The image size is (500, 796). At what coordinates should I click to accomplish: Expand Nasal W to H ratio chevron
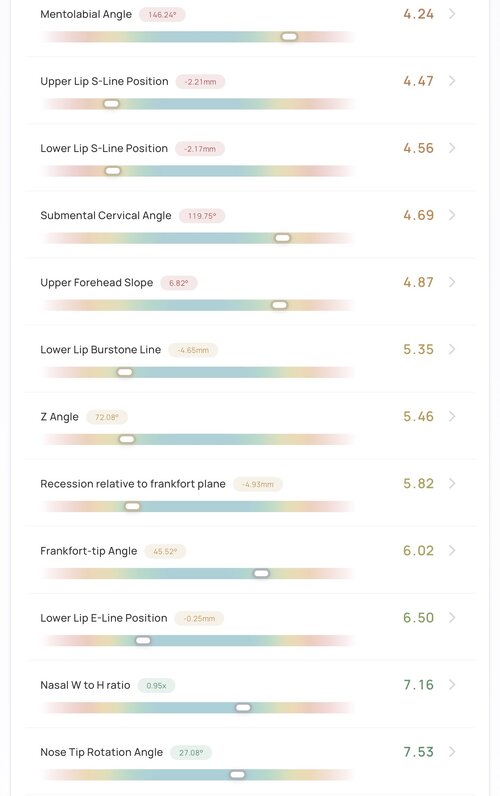pos(452,684)
